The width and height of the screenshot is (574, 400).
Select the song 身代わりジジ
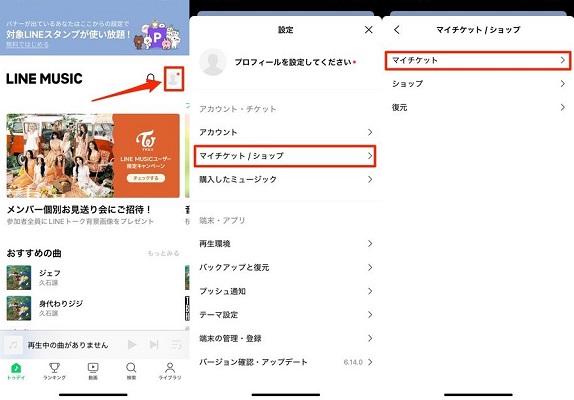coord(61,303)
